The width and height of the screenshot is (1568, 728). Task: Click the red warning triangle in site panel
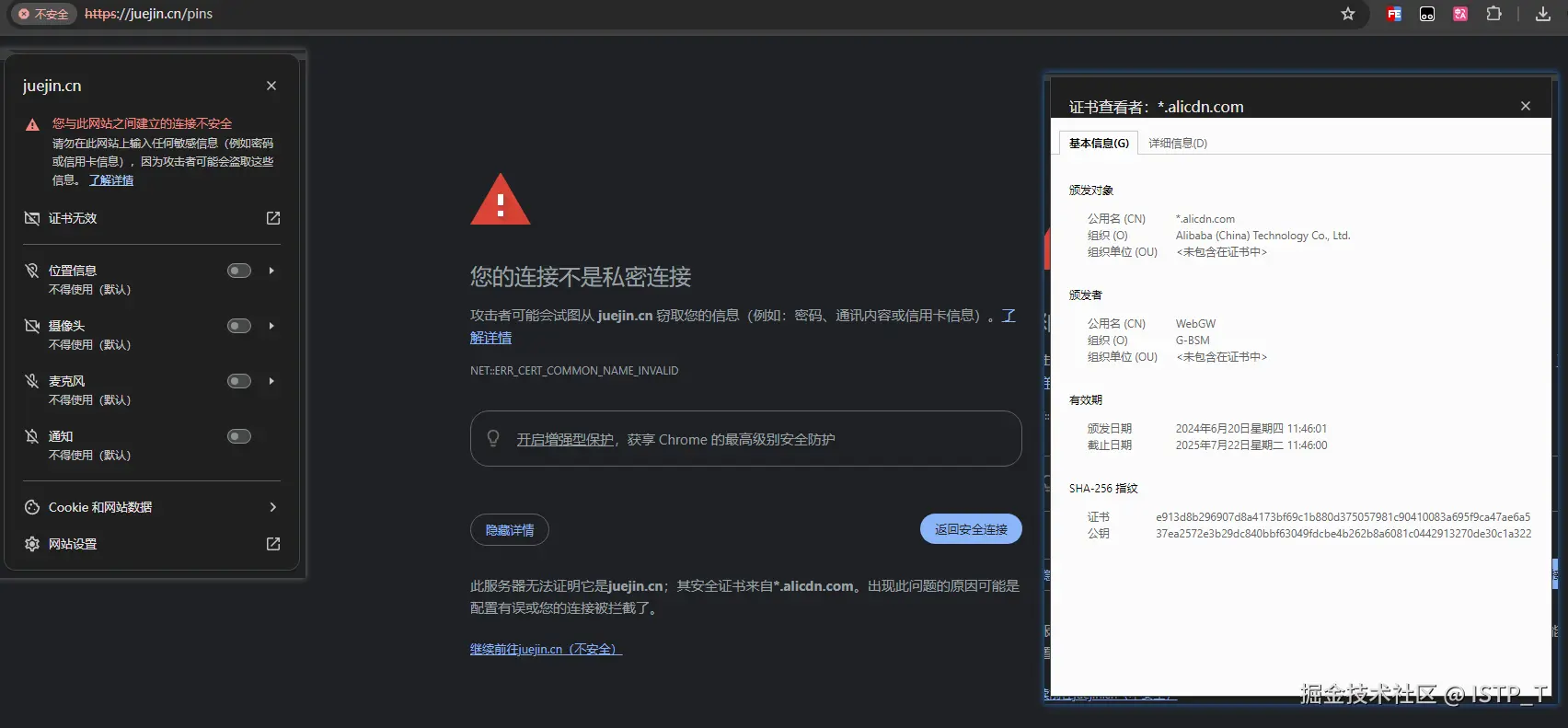[32, 124]
